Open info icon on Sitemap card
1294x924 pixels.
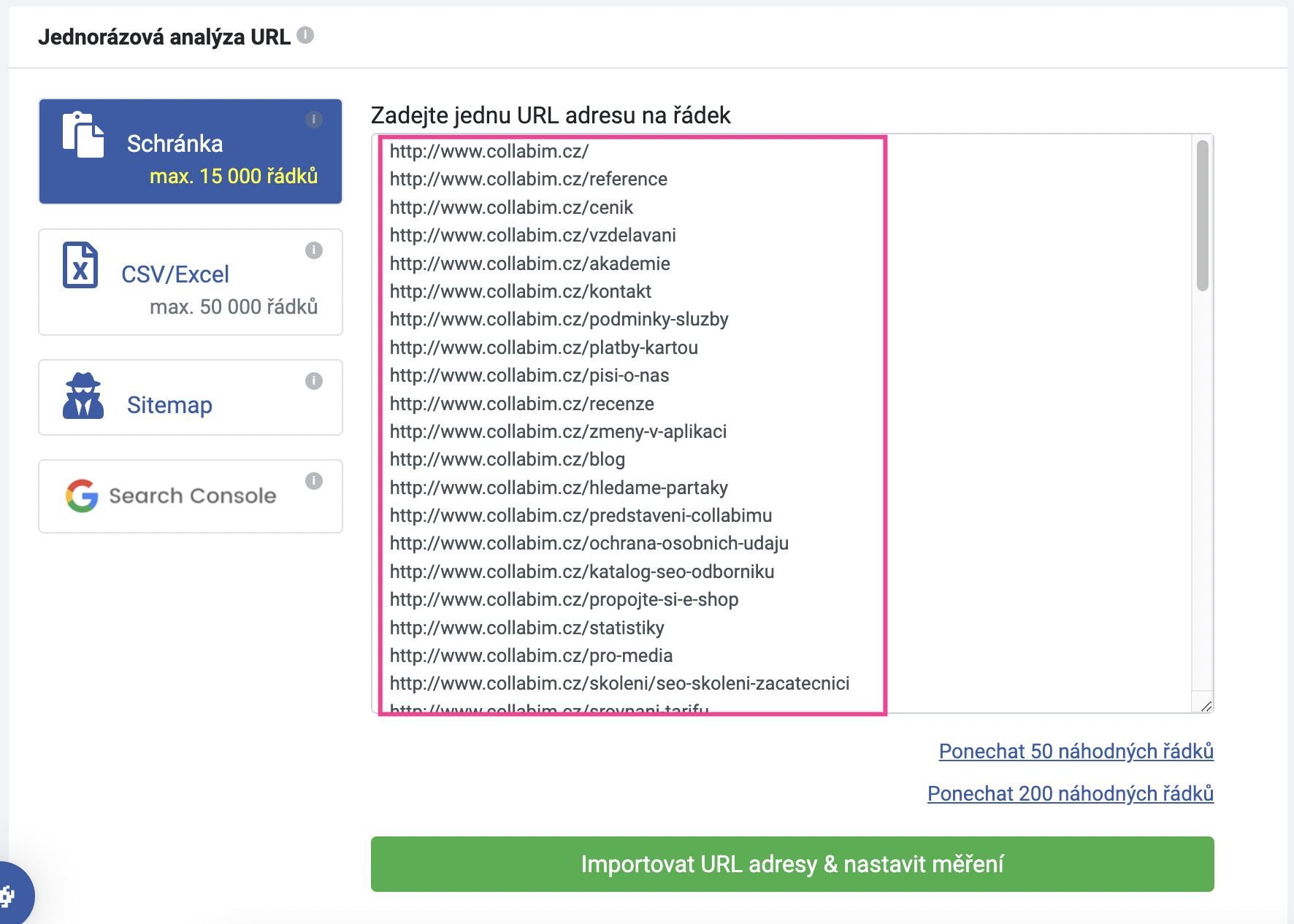click(x=314, y=381)
